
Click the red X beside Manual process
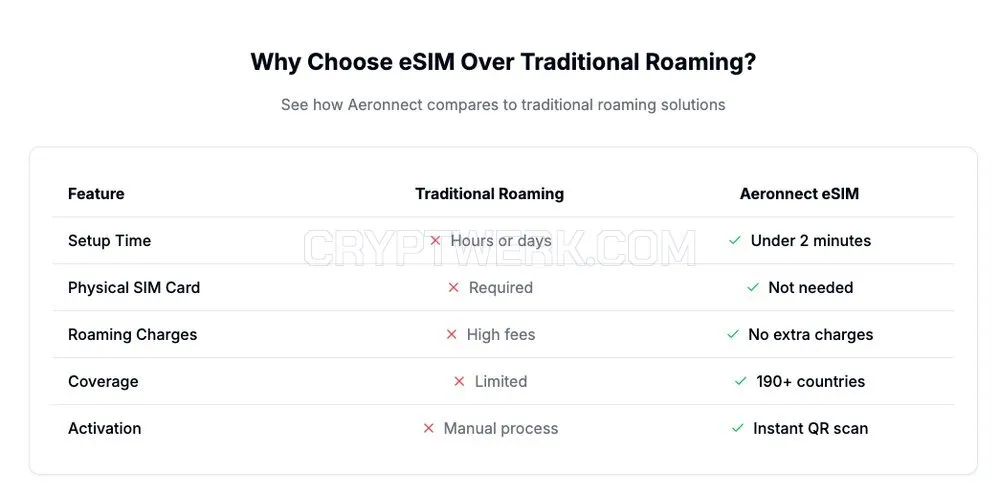pyautogui.click(x=429, y=428)
